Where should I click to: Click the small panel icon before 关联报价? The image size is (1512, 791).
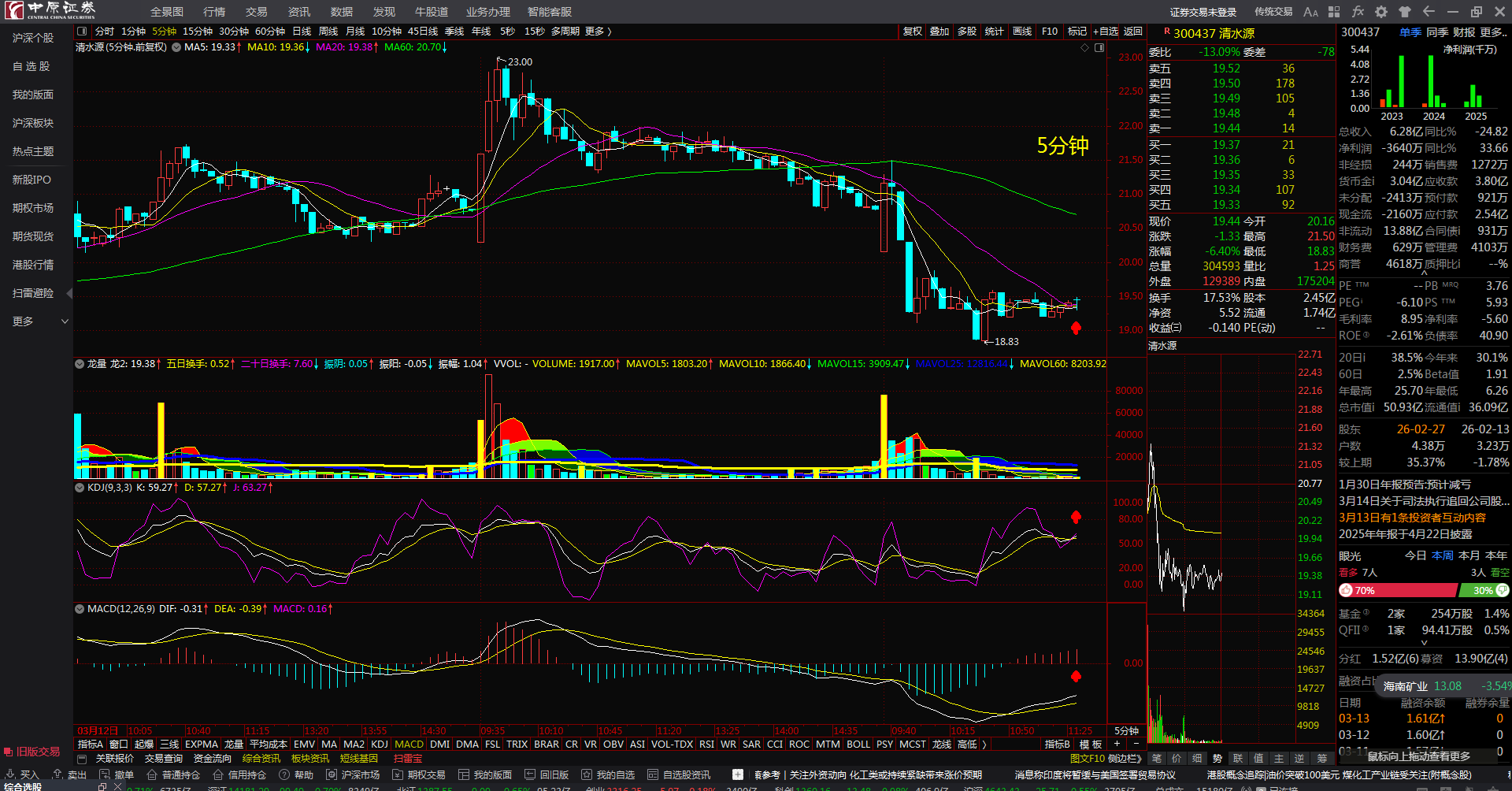82,759
